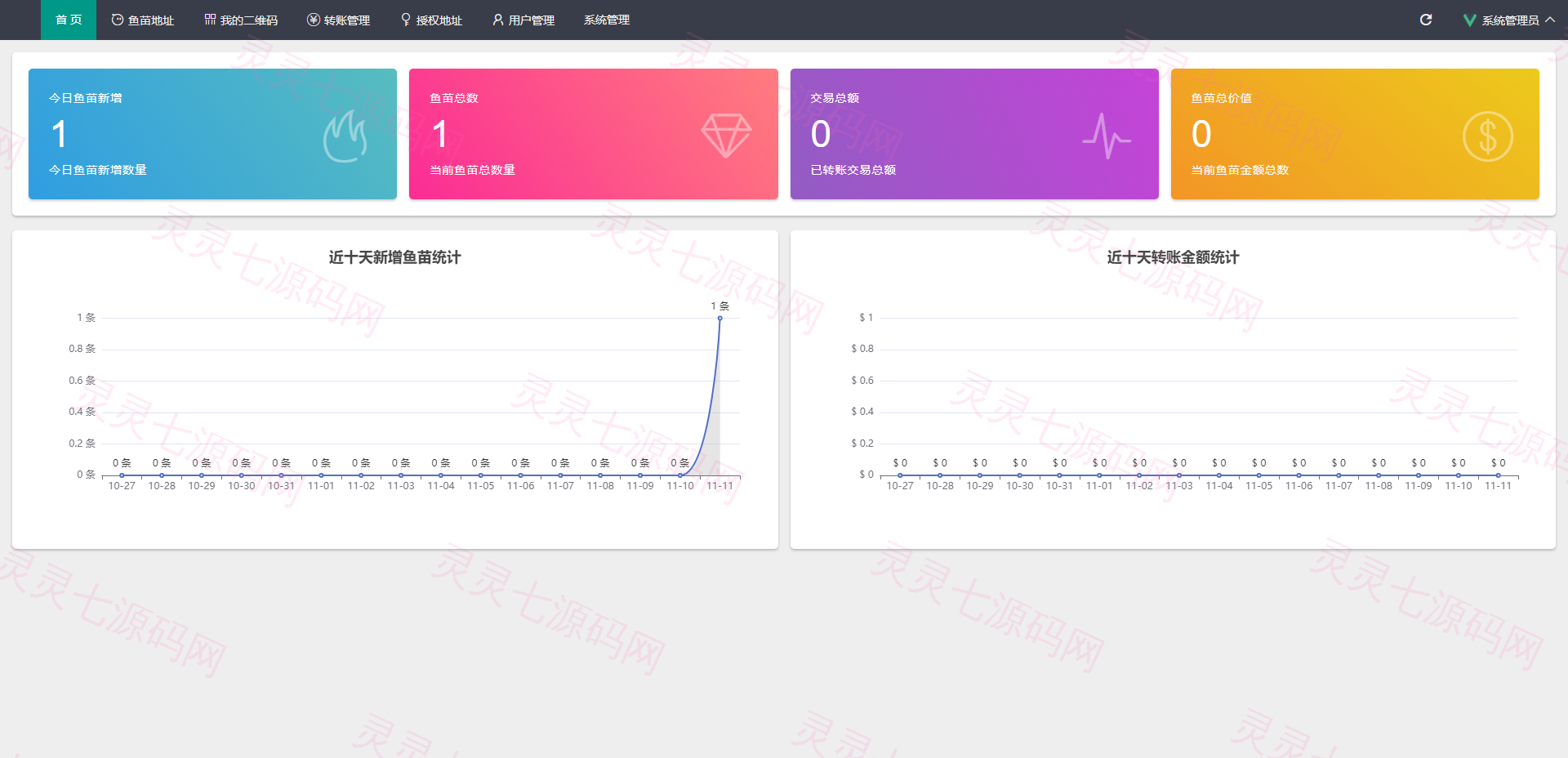Click the dollar coin icon on 鱼苗总价值 card
Image resolution: width=1568 pixels, height=758 pixels.
point(1488,136)
